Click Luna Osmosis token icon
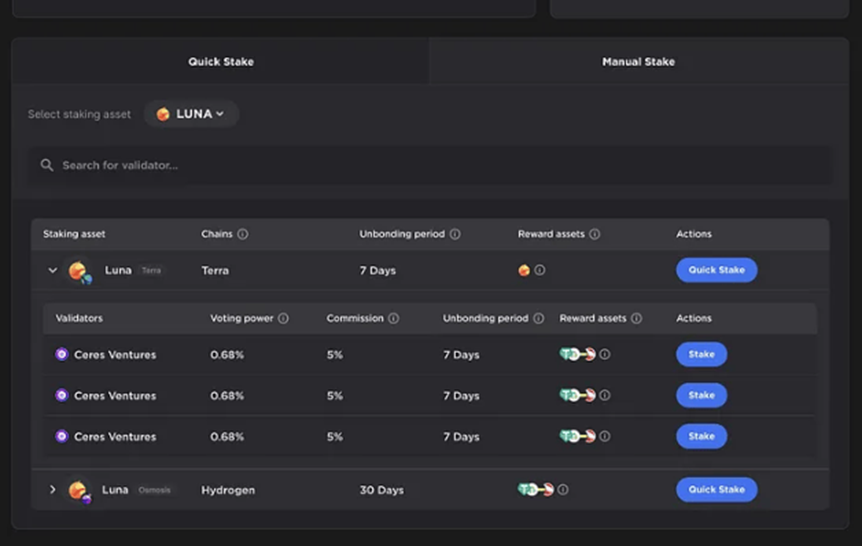Viewport: 862px width, 546px height. (79, 490)
